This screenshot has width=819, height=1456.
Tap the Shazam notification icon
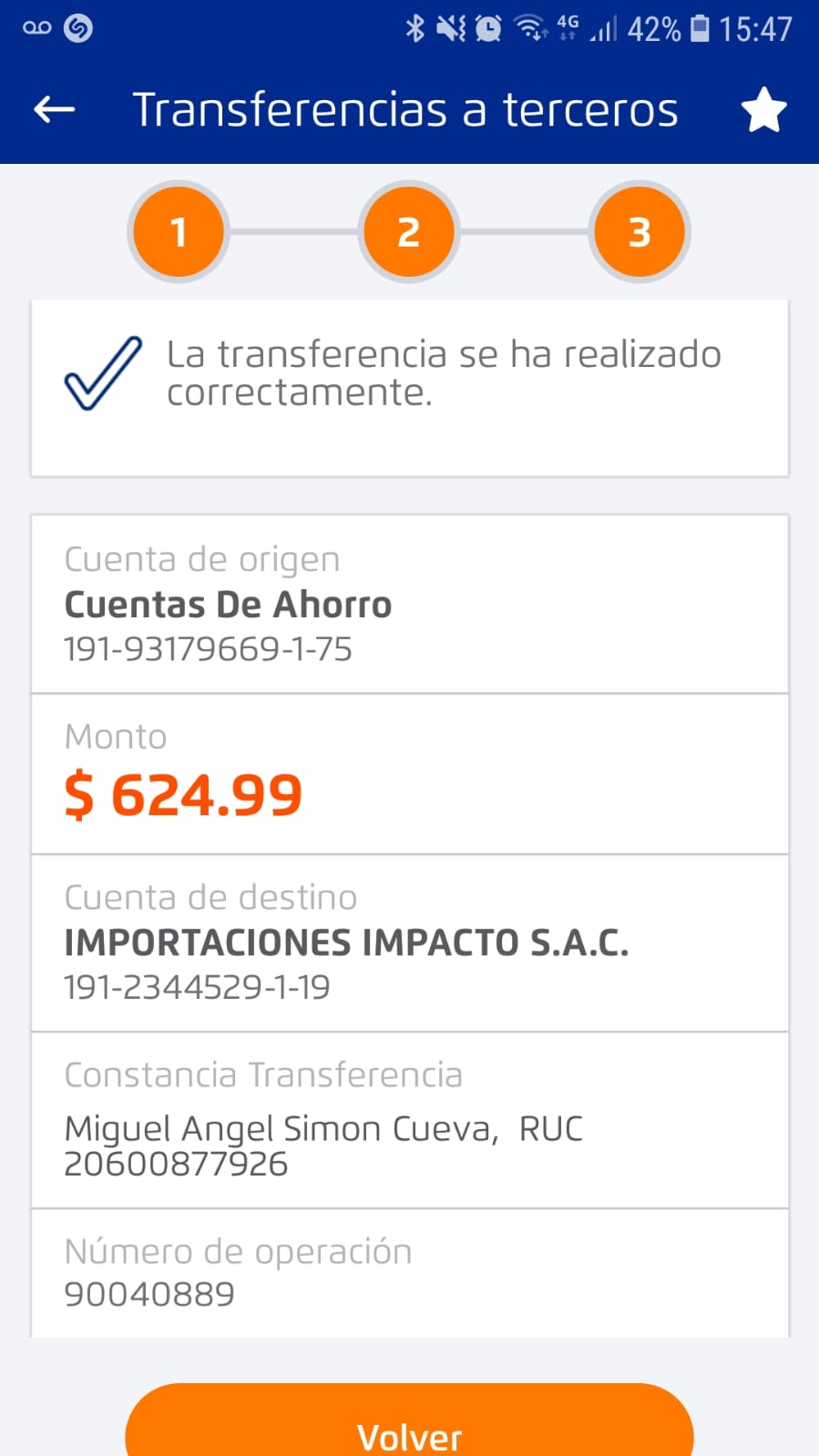78,28
